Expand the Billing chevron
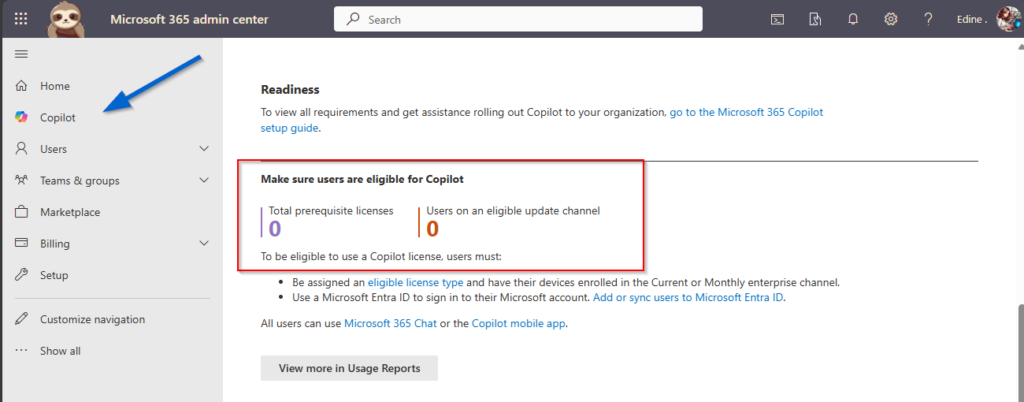Viewport: 1024px width, 402px height. (x=204, y=243)
